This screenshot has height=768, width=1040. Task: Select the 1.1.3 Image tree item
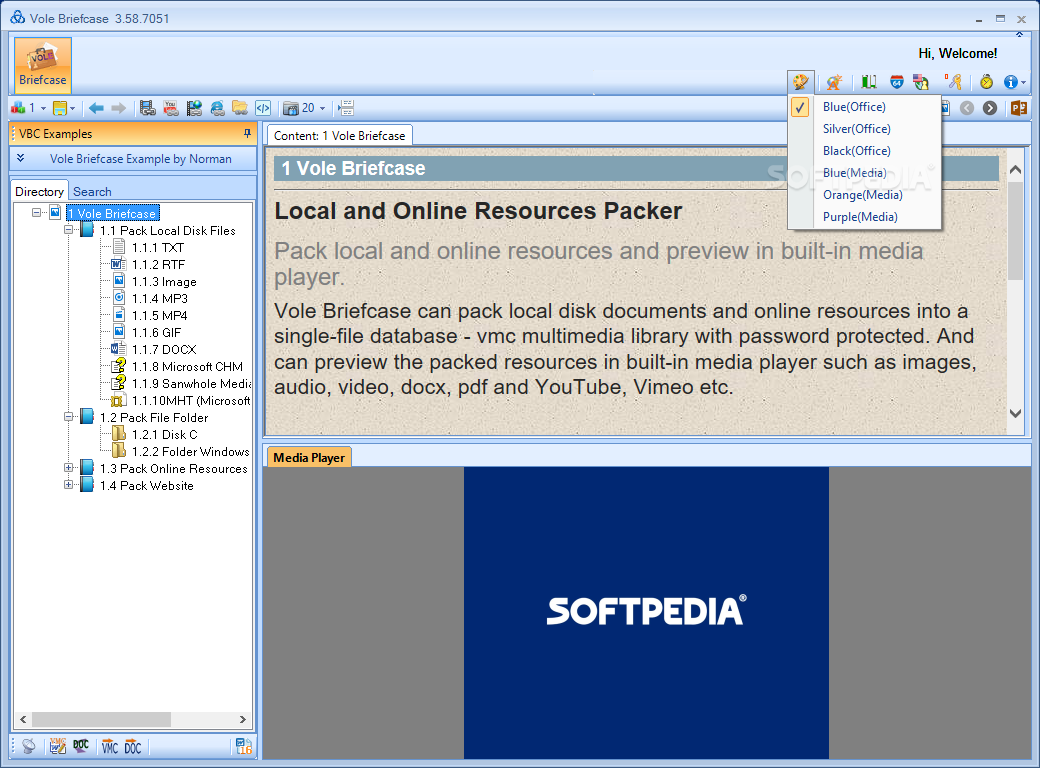click(164, 282)
